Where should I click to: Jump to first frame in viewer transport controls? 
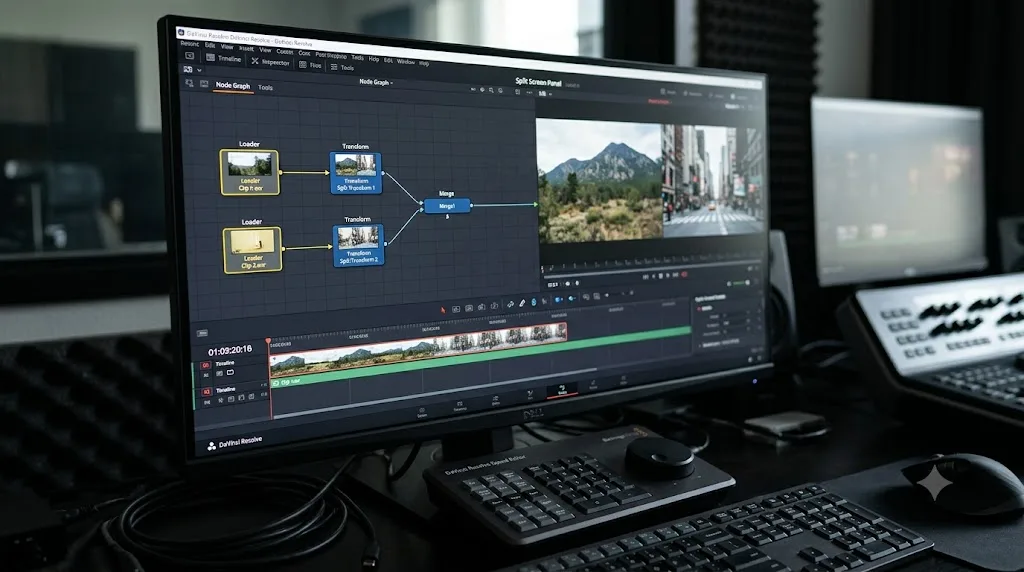(646, 277)
